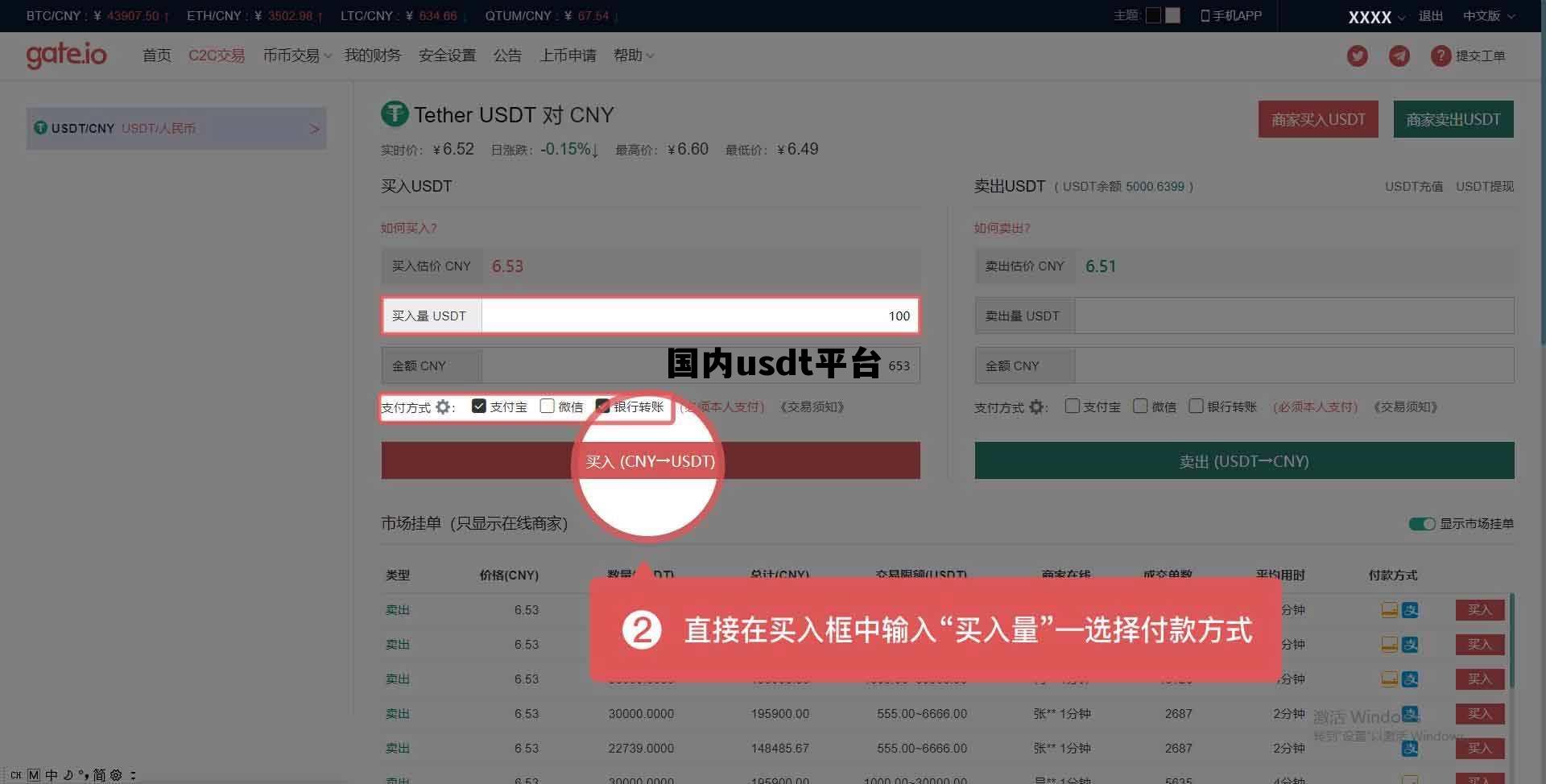
Task: Click 买入 button in the 22739.0000 row
Action: coord(1480,749)
